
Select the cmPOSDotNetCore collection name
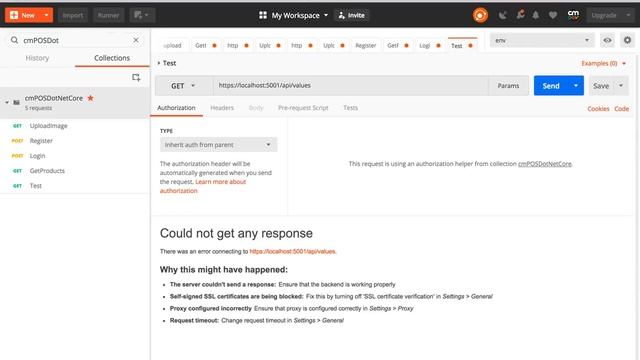click(x=53, y=98)
